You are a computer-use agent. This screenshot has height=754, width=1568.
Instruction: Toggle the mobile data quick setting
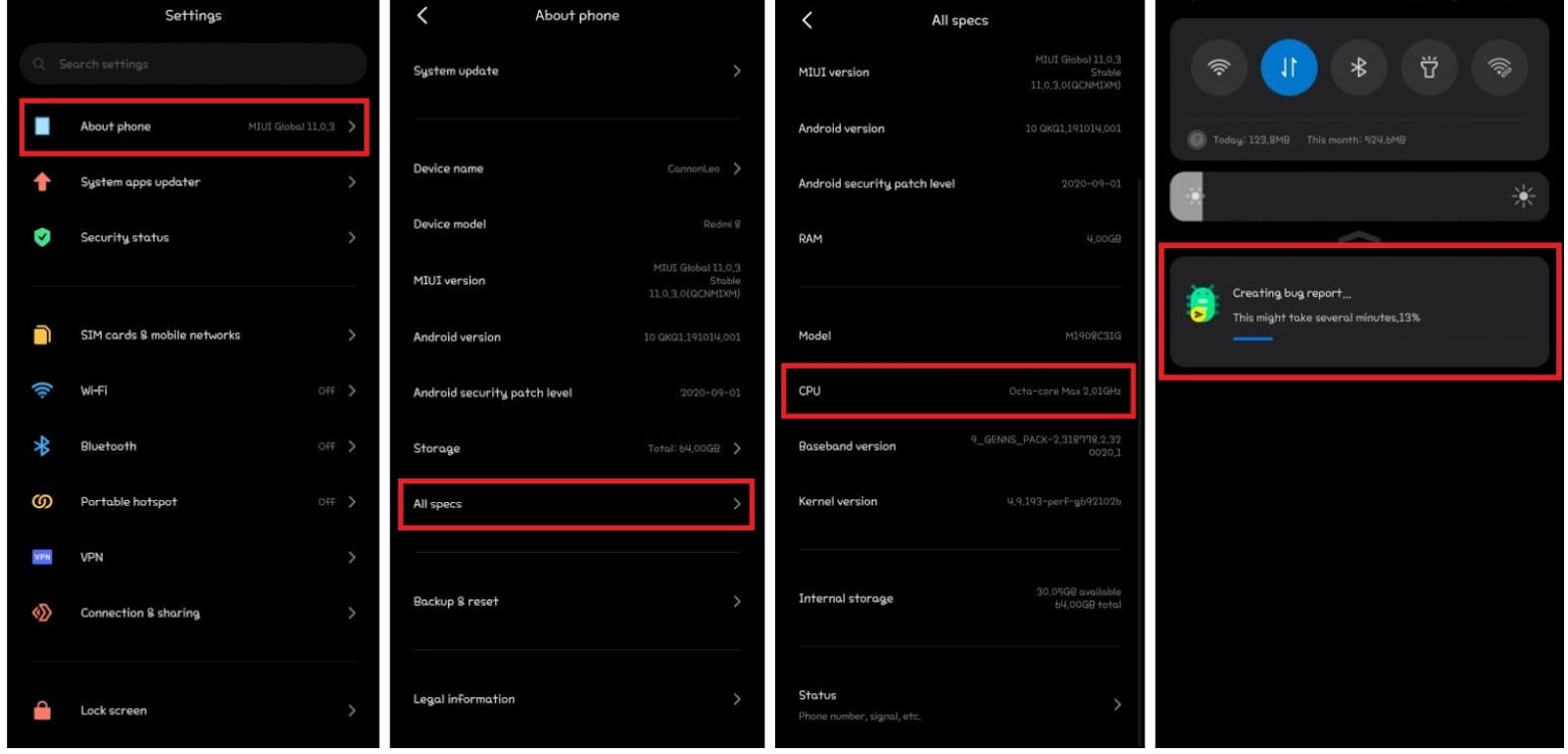click(x=1289, y=68)
